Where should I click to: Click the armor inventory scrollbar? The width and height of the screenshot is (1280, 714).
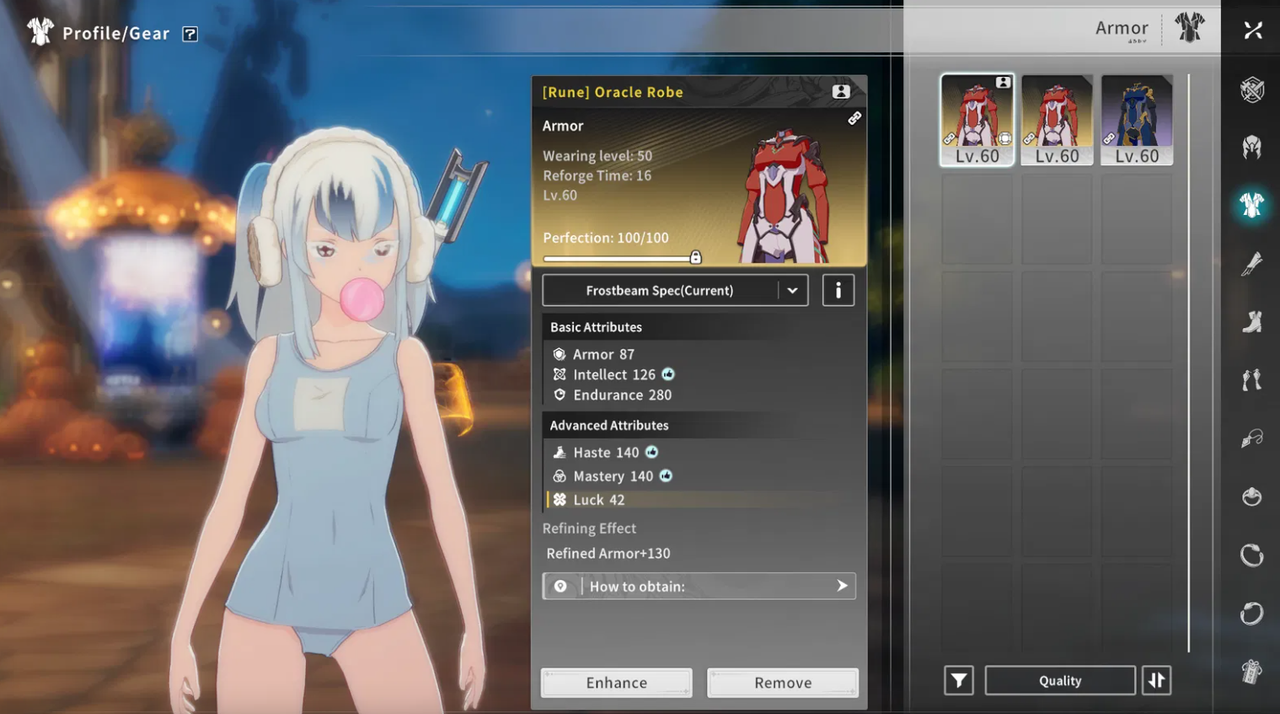[x=1189, y=363]
